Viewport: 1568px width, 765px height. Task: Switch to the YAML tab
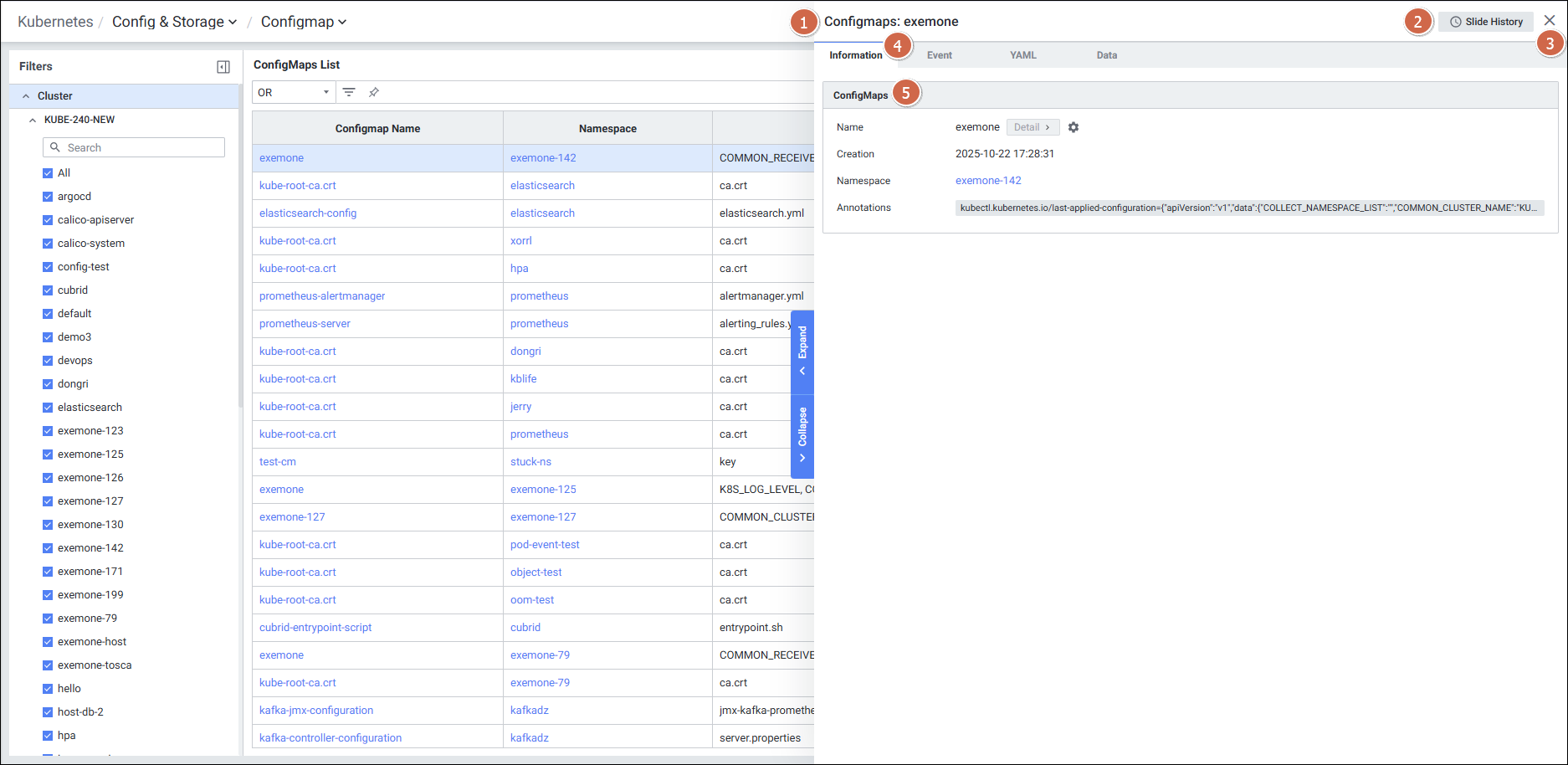[1022, 55]
